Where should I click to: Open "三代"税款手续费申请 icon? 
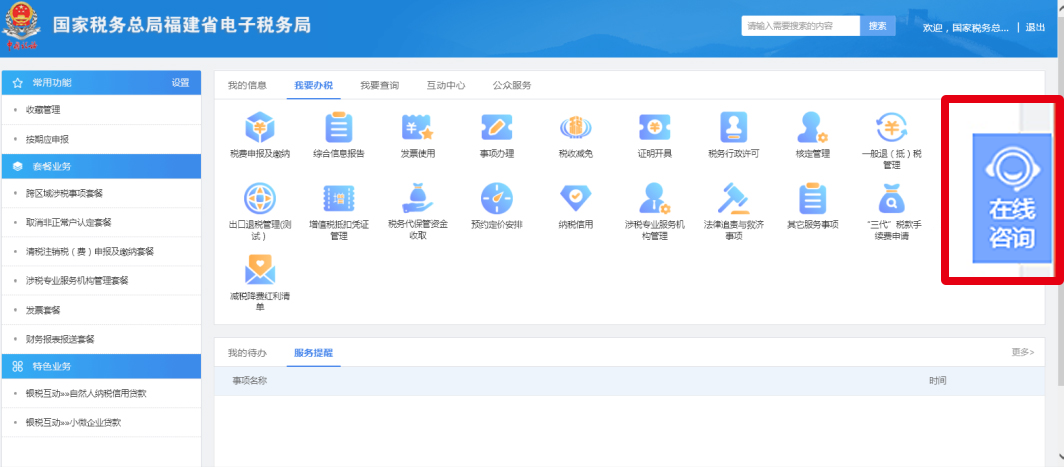click(892, 198)
